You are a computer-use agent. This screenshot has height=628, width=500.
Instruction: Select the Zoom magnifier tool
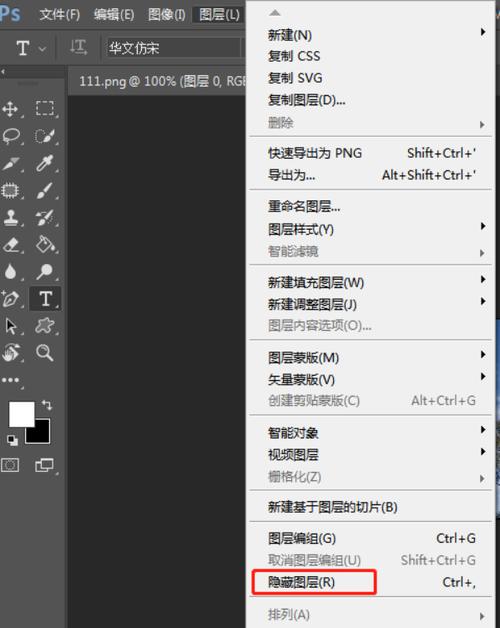44,352
